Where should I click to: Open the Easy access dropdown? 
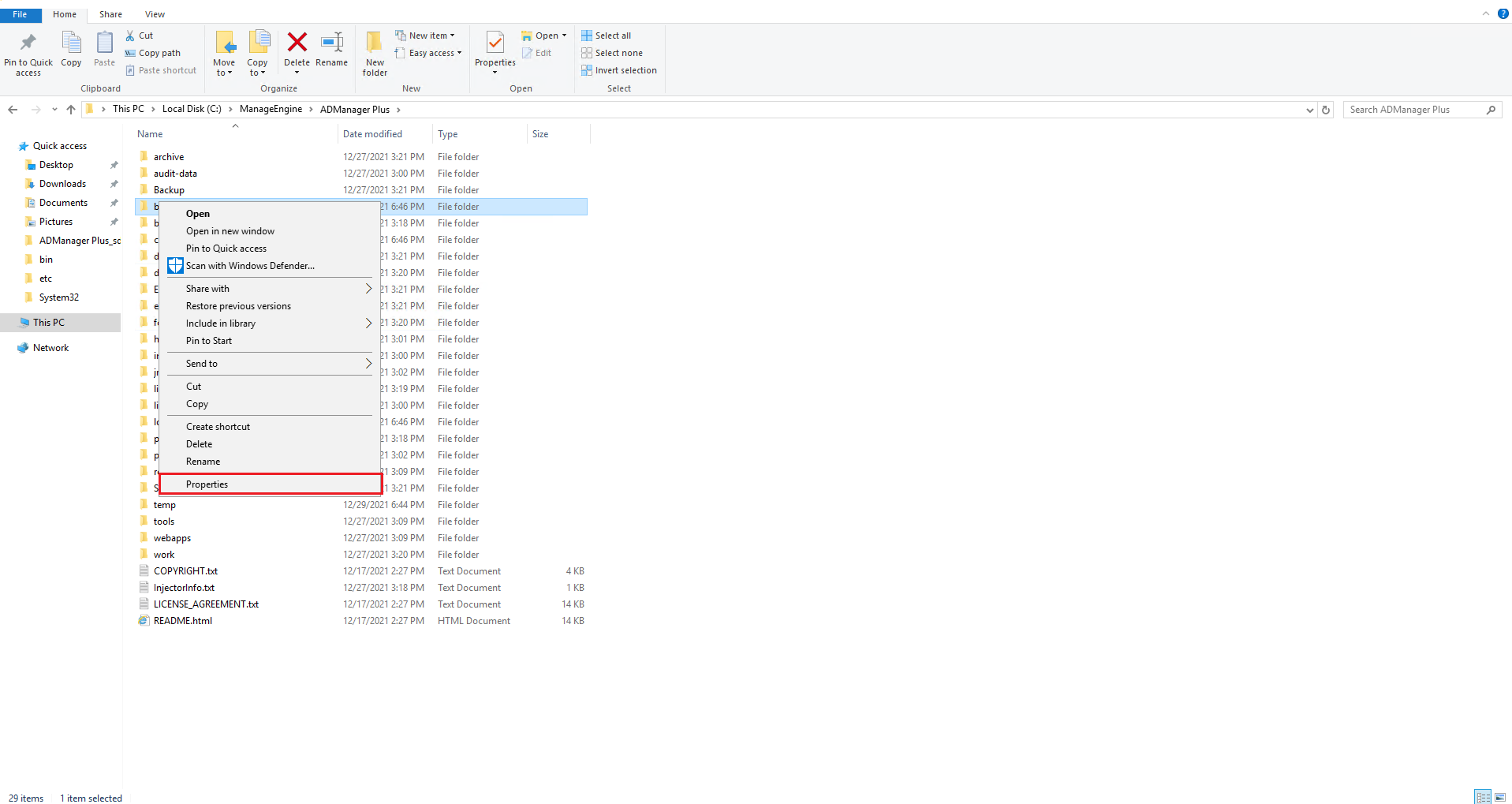(x=428, y=53)
